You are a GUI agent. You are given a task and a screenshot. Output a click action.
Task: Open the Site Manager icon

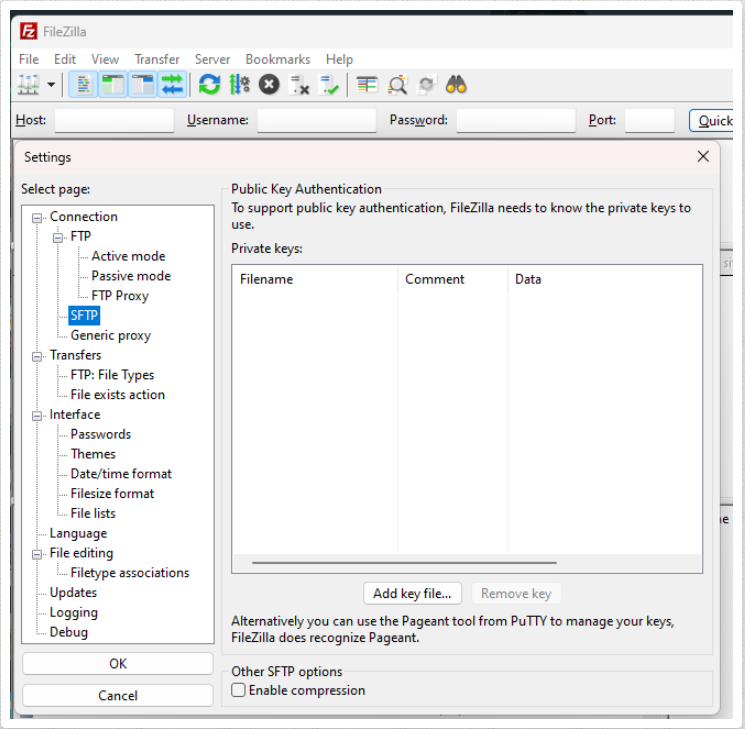[28, 86]
